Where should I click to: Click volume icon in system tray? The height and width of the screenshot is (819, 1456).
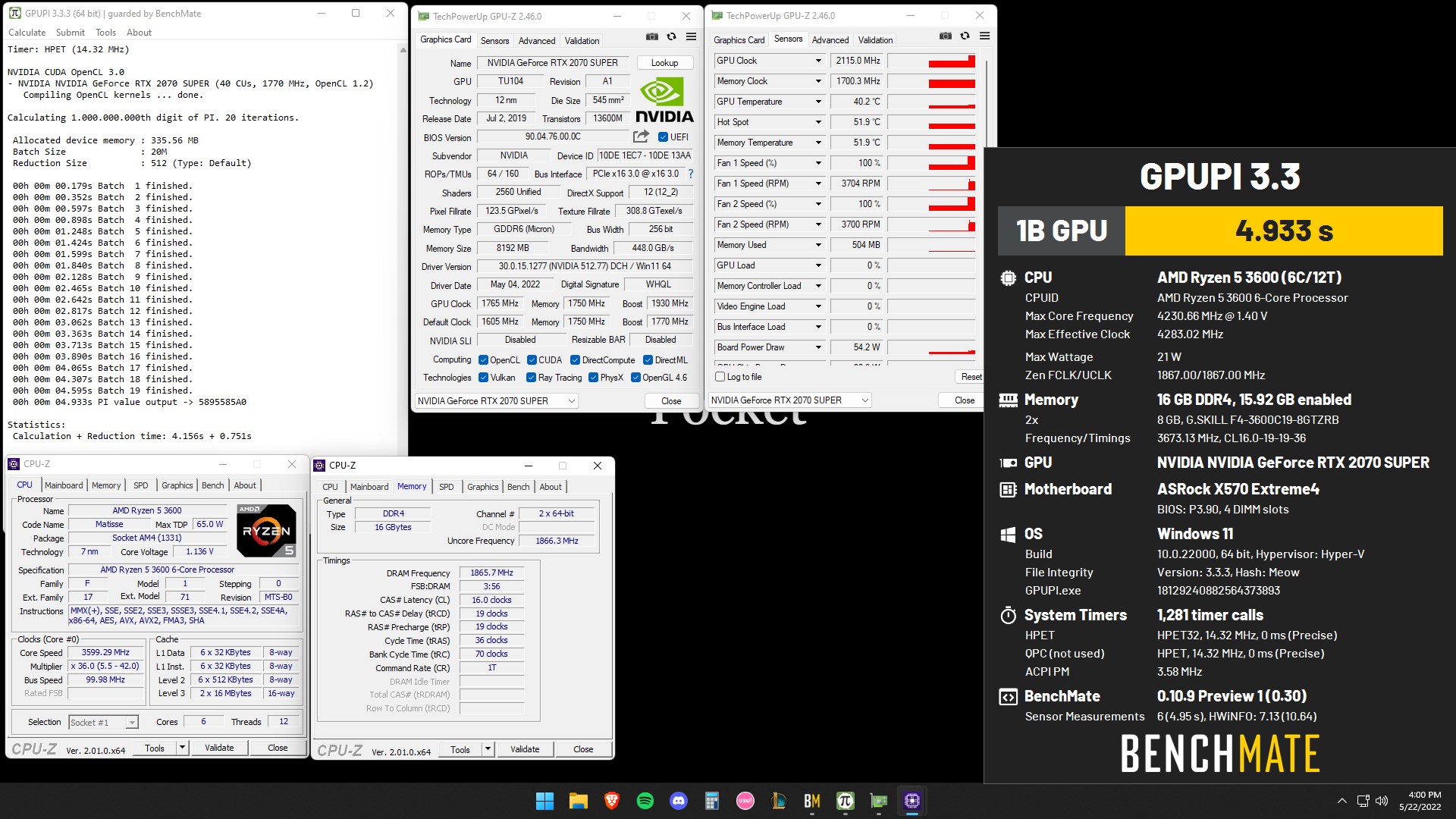tap(1382, 801)
